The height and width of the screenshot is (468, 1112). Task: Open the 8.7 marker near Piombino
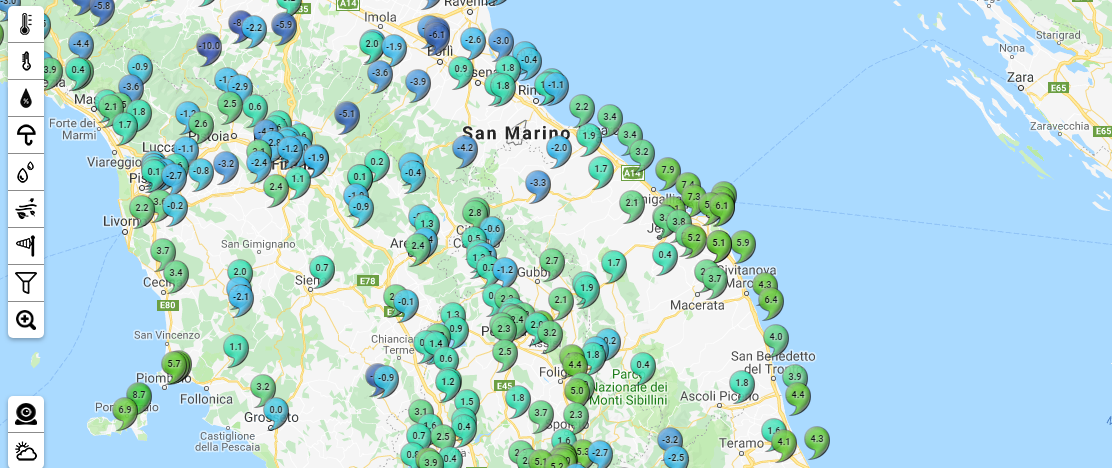point(139,396)
